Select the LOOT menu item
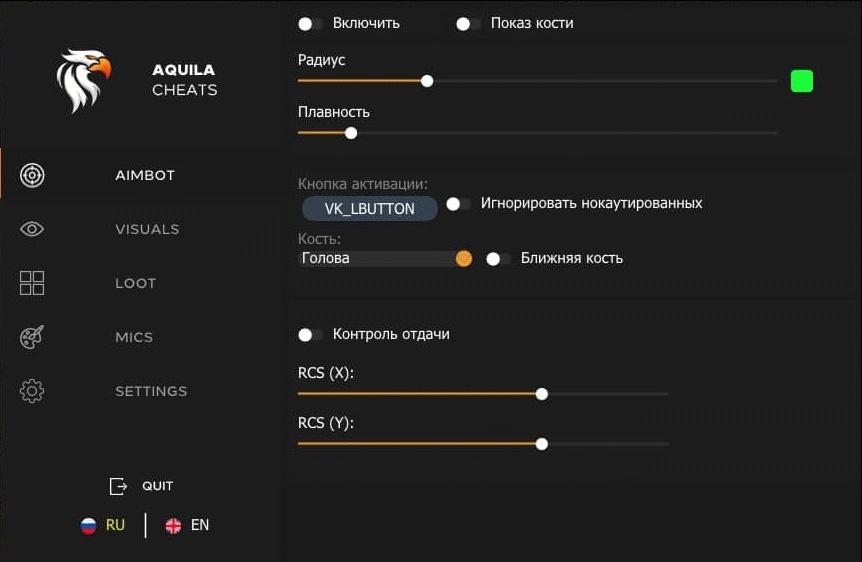Screen dimensions: 862x562 click(x=135, y=283)
